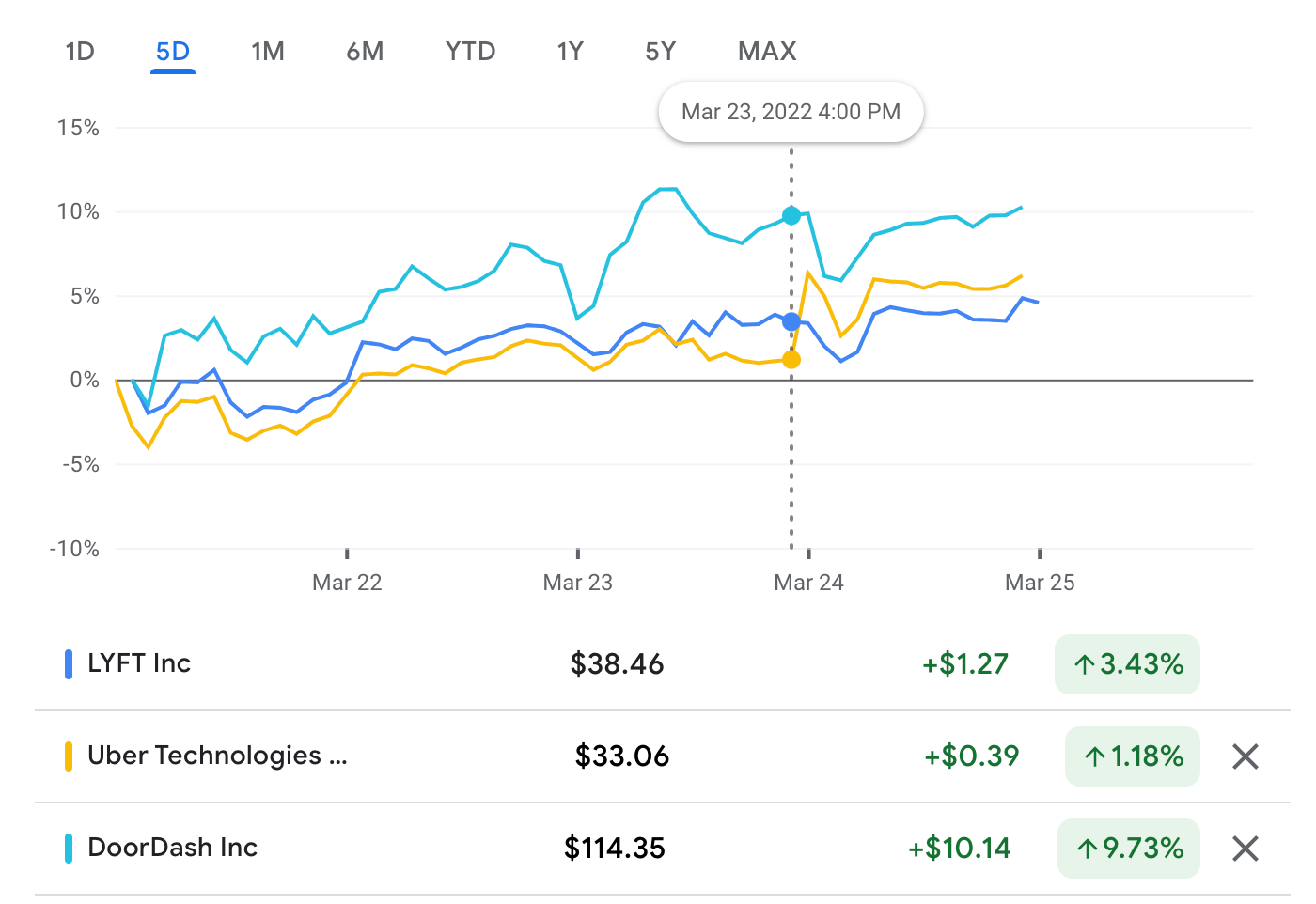This screenshot has height=904, width=1316.
Task: Click DoorDash 9.73% change badge
Action: 1129,849
